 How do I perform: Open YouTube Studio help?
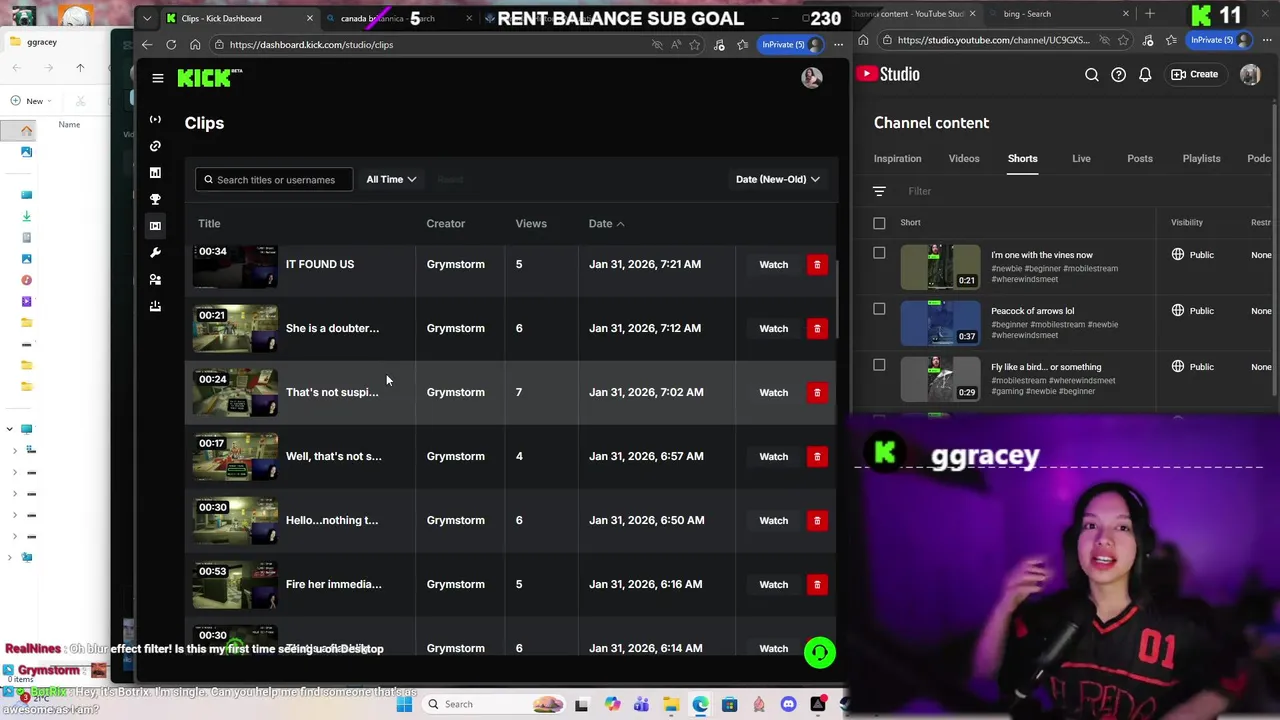click(1118, 74)
